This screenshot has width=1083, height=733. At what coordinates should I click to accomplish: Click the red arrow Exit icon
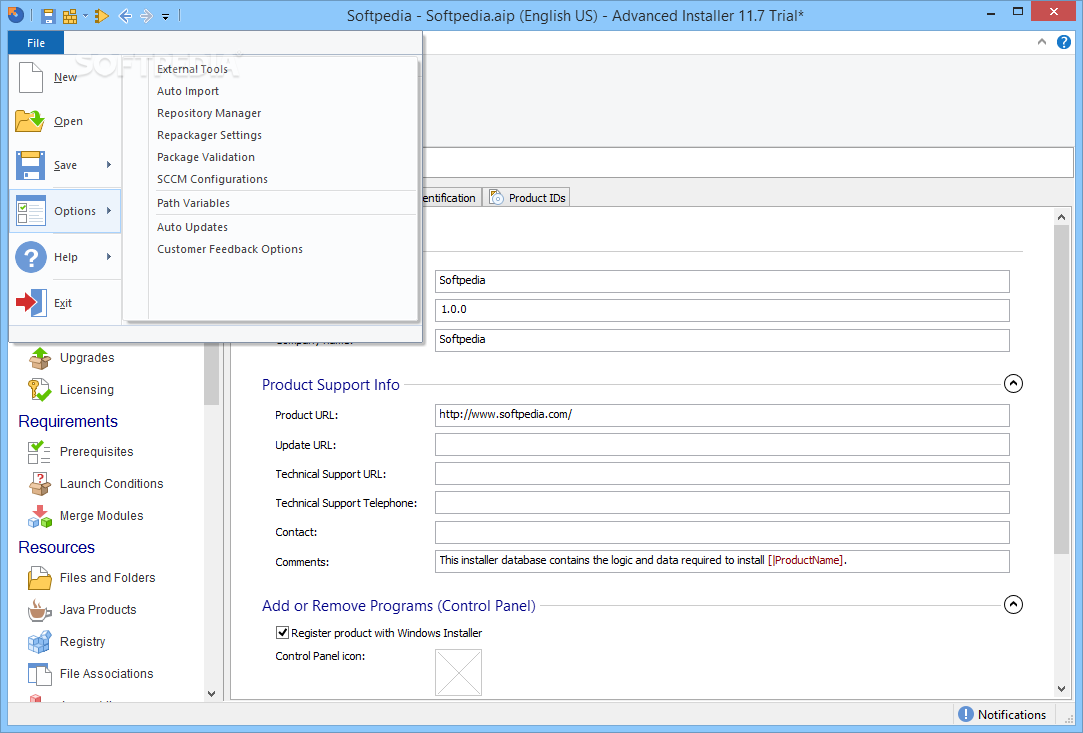click(31, 303)
